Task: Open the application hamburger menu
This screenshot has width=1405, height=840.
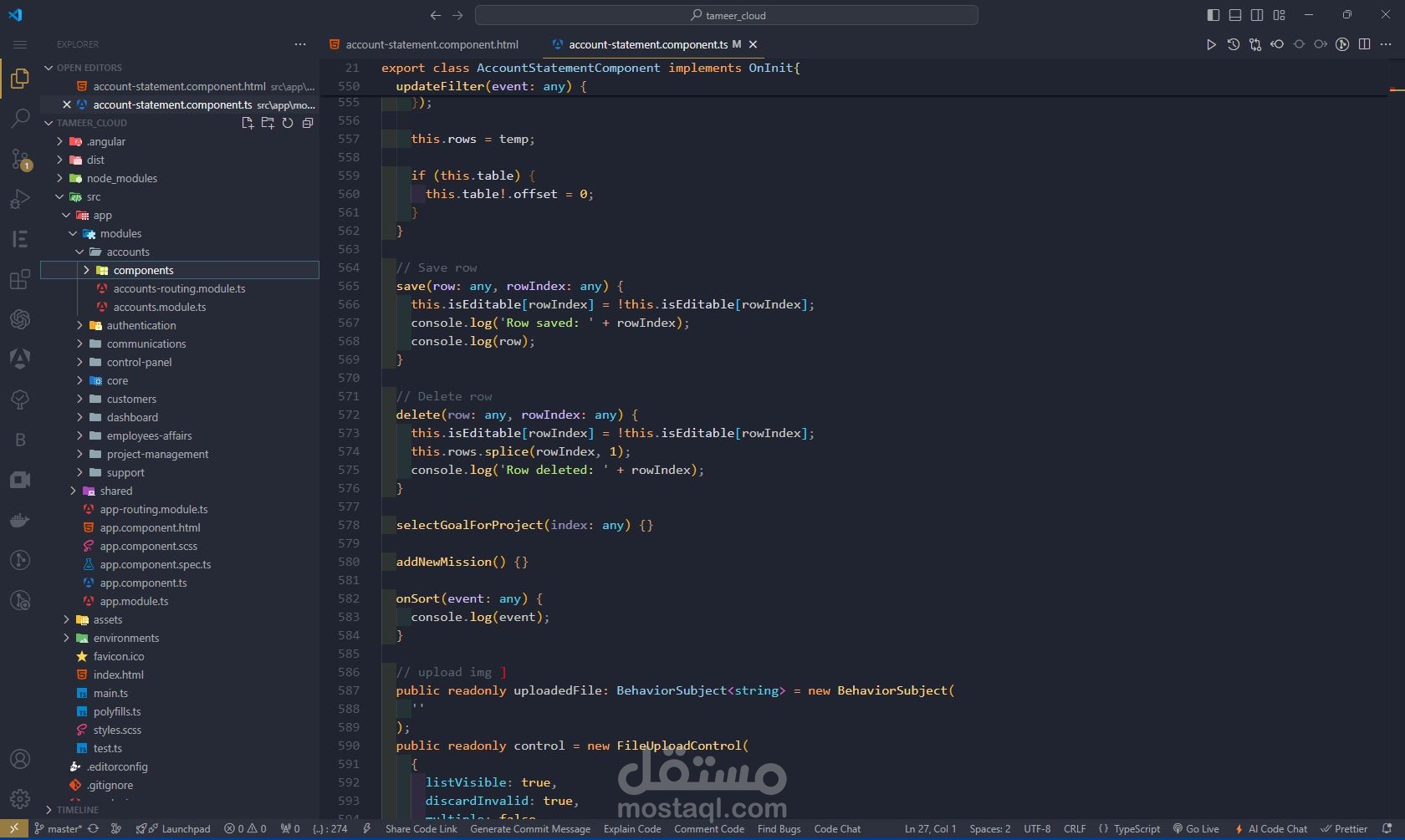Action: 20,44
